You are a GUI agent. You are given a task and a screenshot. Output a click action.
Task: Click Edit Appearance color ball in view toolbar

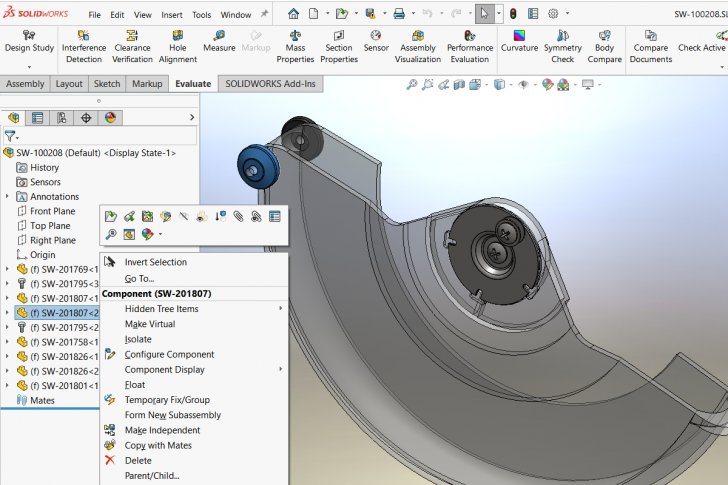547,84
